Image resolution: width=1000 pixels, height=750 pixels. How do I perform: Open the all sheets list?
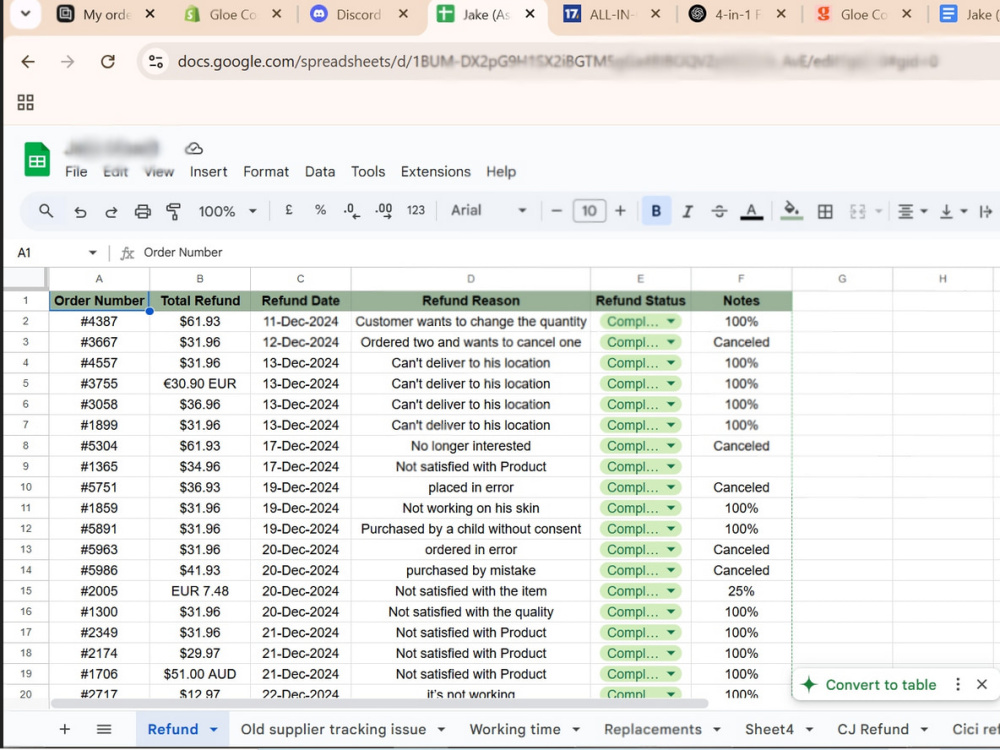(104, 729)
